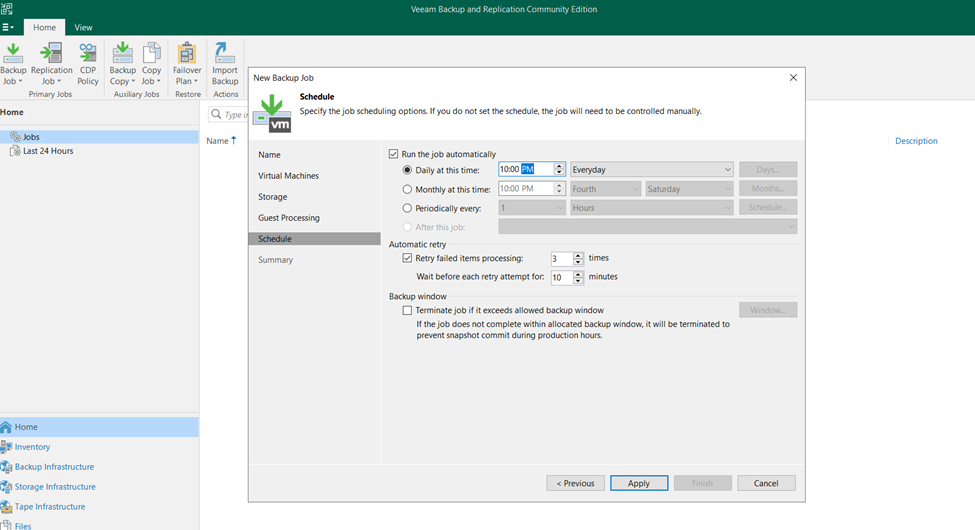Click the Import Backup icon
The width and height of the screenshot is (975, 530).
pyautogui.click(x=224, y=63)
